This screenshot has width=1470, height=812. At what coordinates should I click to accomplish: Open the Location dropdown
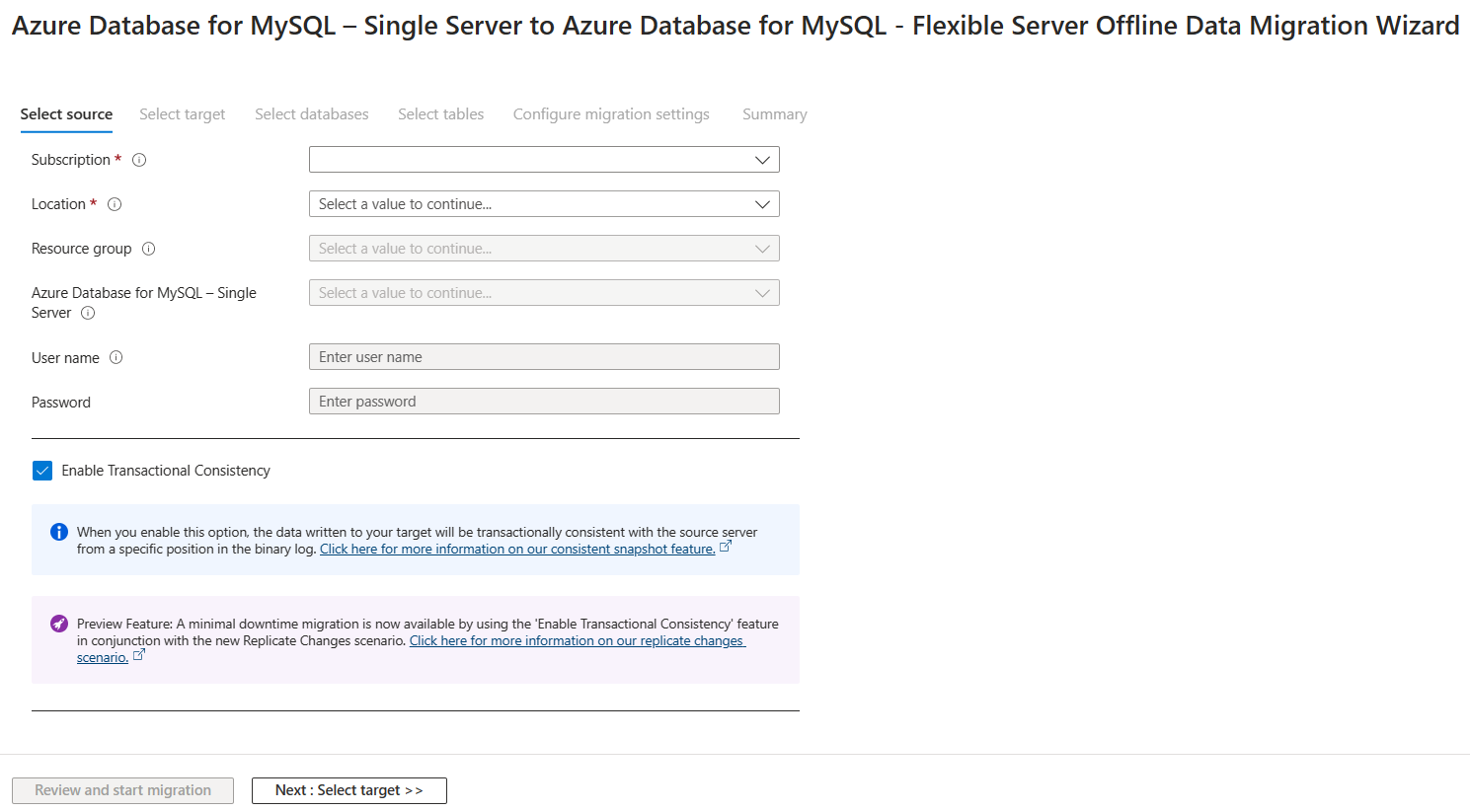point(544,204)
